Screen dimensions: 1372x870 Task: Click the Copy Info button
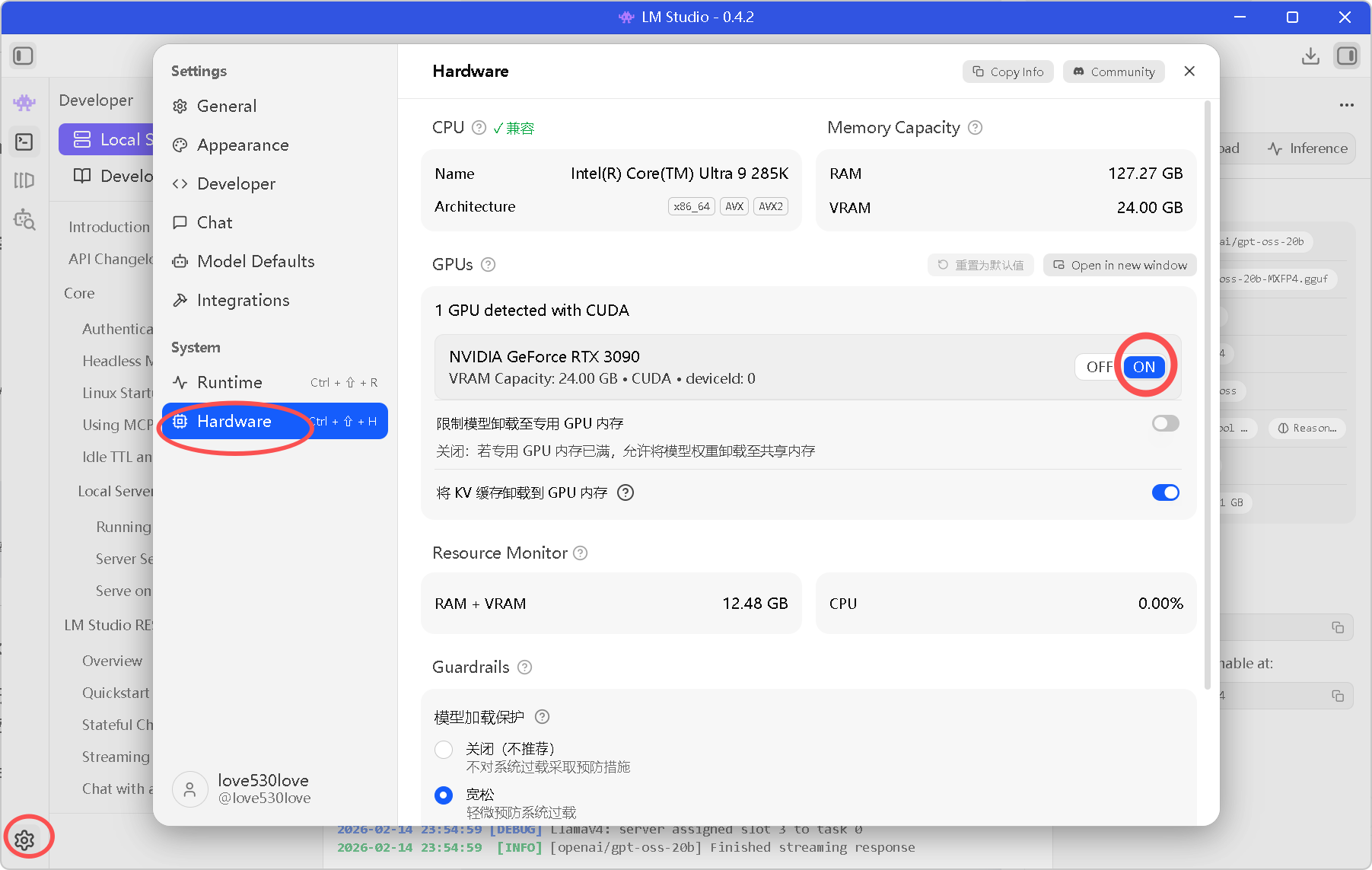(x=1008, y=72)
